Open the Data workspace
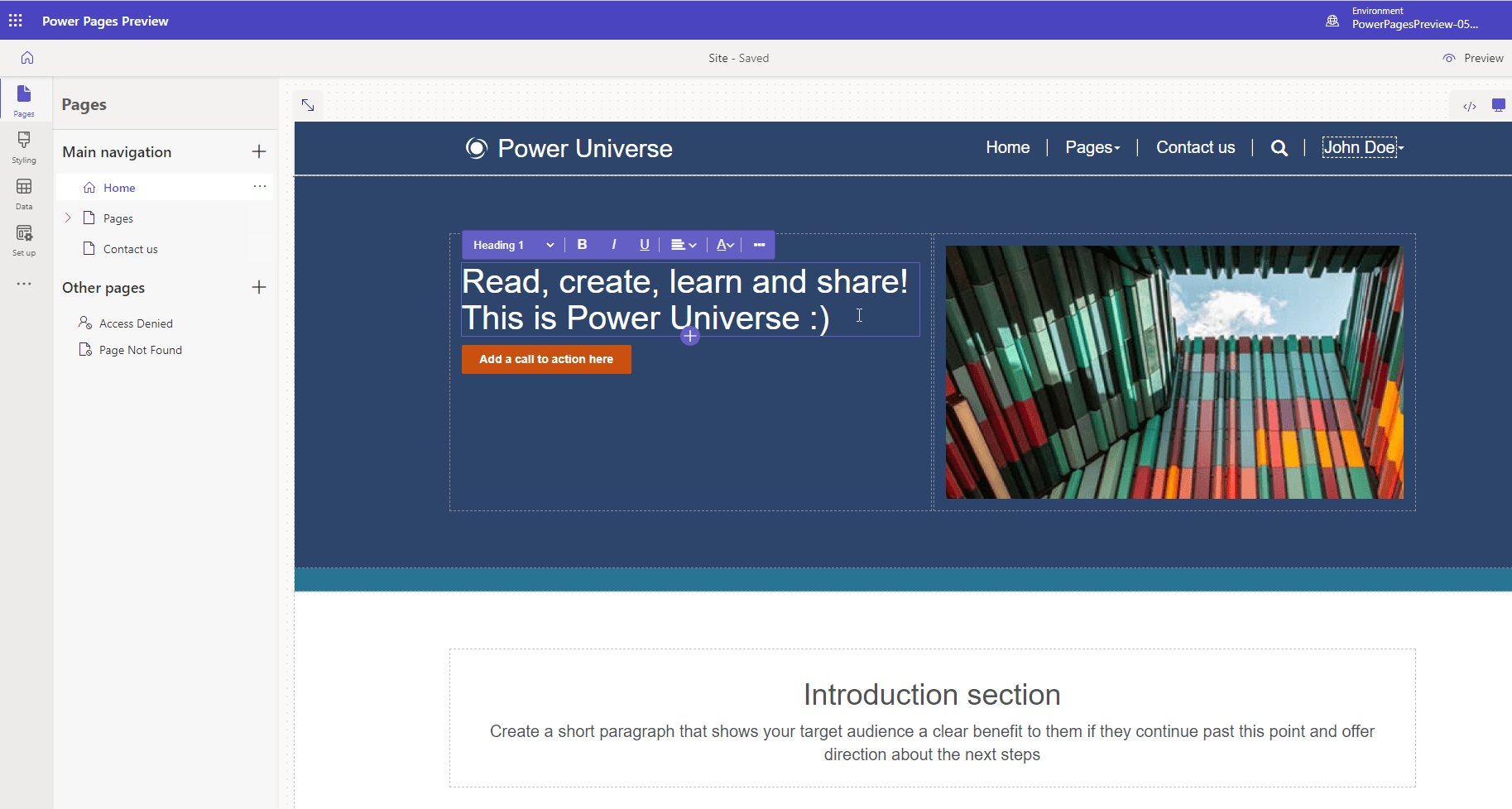This screenshot has width=1512, height=809. [24, 194]
